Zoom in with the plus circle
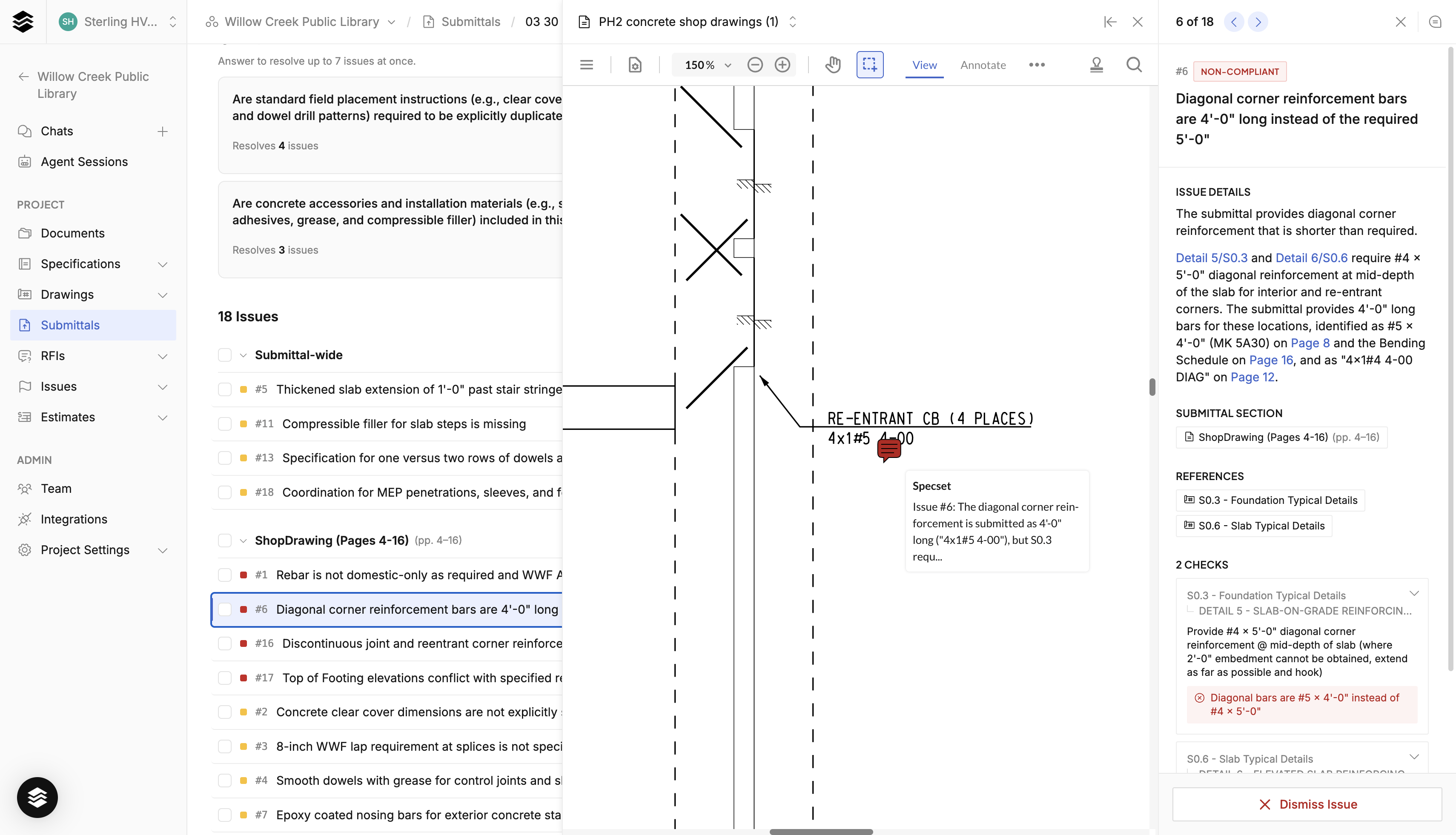 tap(782, 65)
